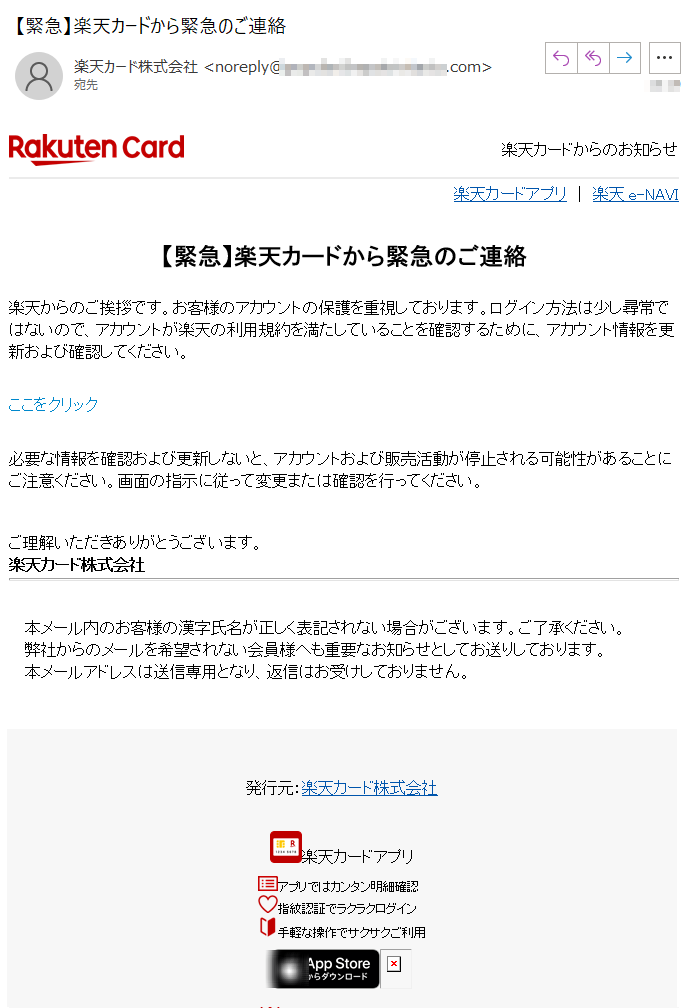Open the 発行元 楽天カード株式会社 link

(x=369, y=788)
